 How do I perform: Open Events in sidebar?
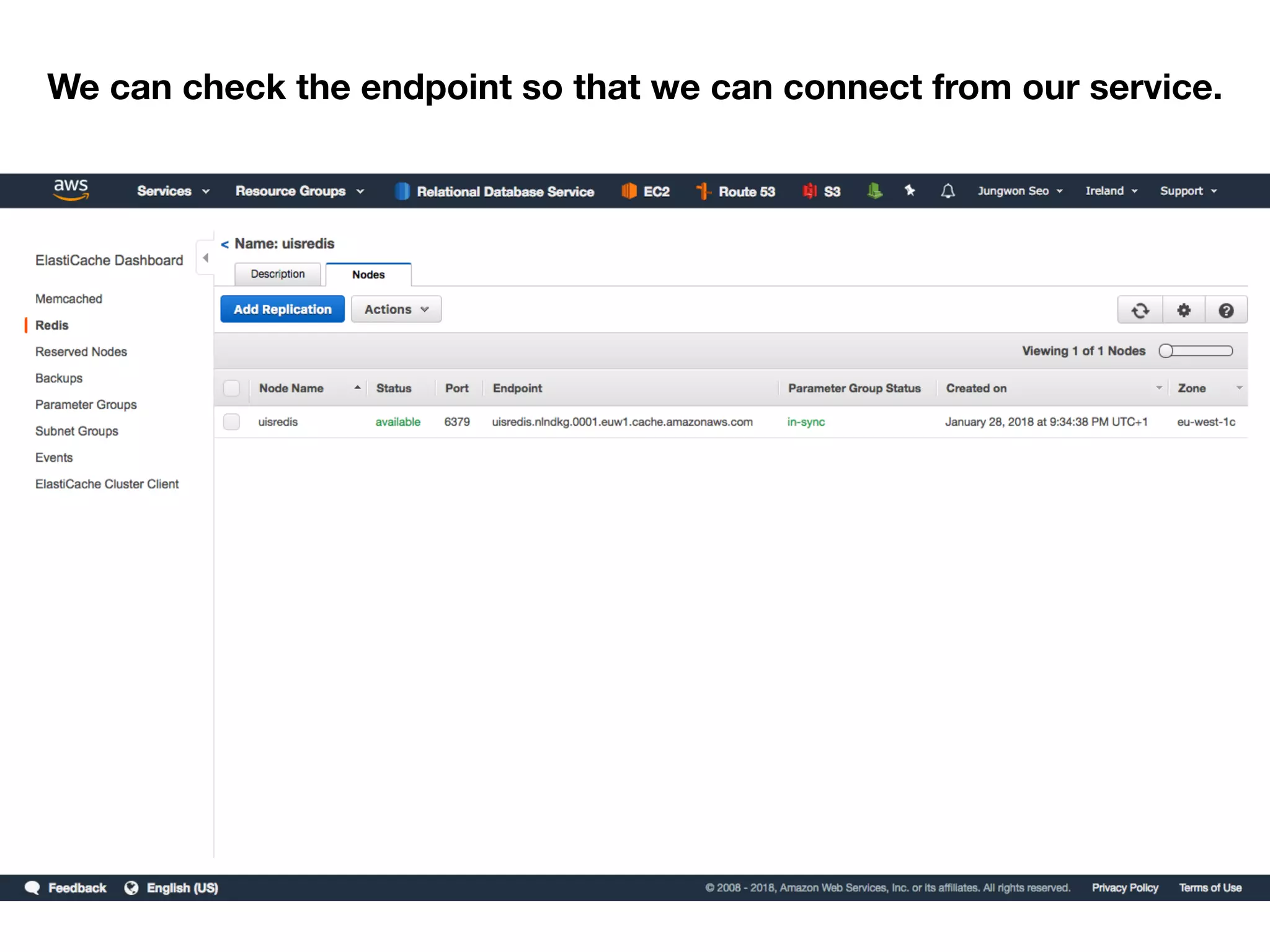(x=54, y=457)
